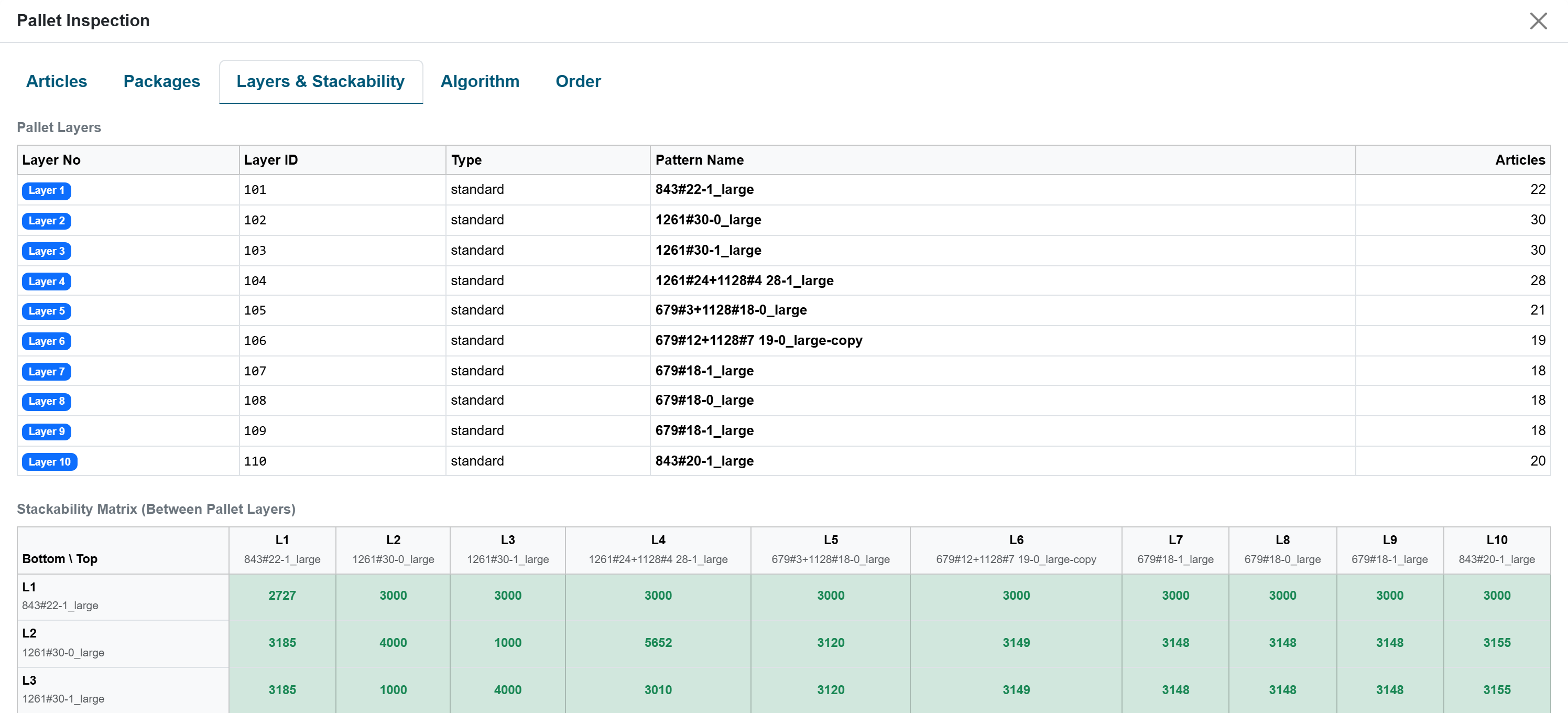Close the Pallet Inspection dialog

point(1538,20)
